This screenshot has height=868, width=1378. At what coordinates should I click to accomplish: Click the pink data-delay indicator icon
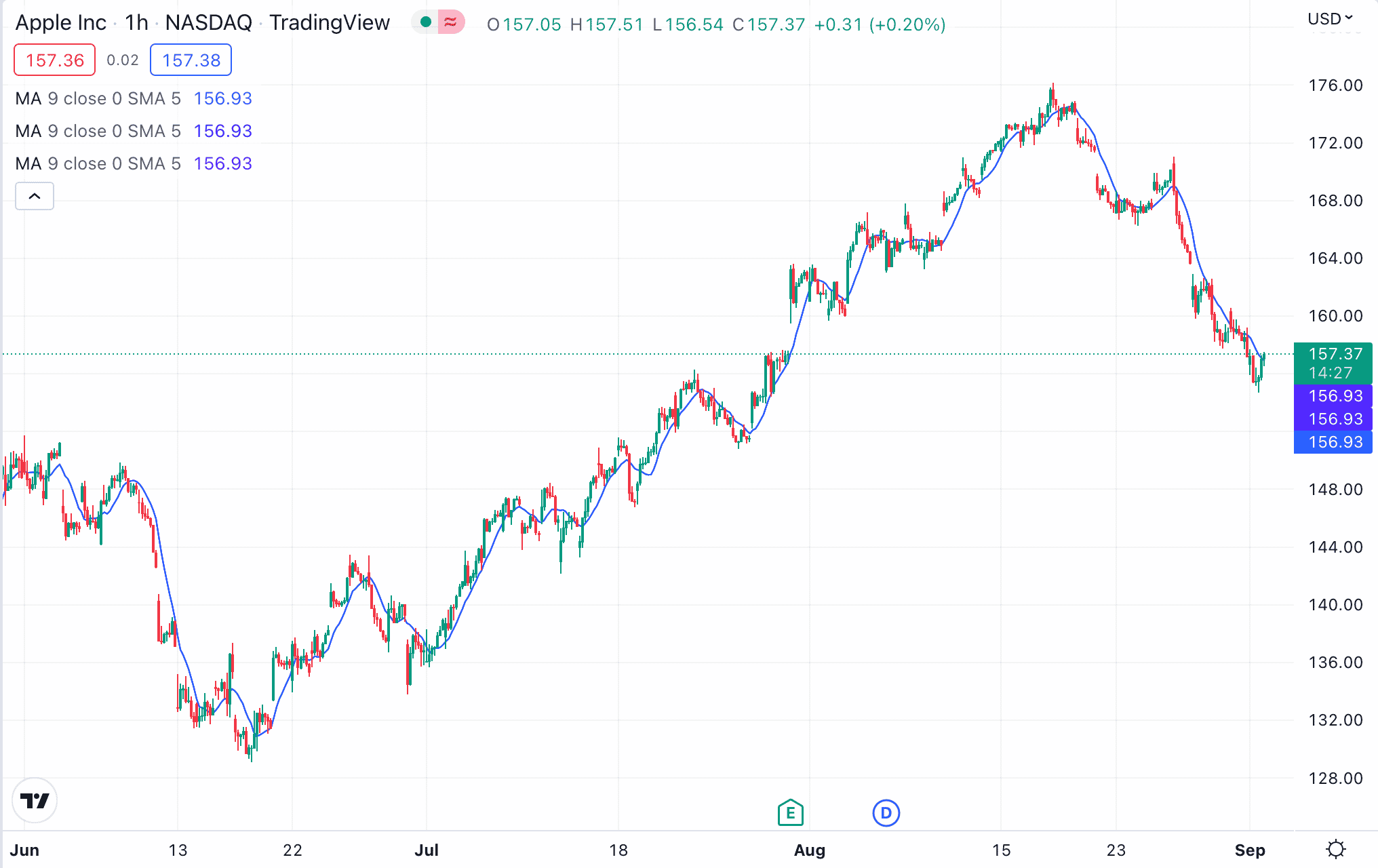pyautogui.click(x=451, y=22)
